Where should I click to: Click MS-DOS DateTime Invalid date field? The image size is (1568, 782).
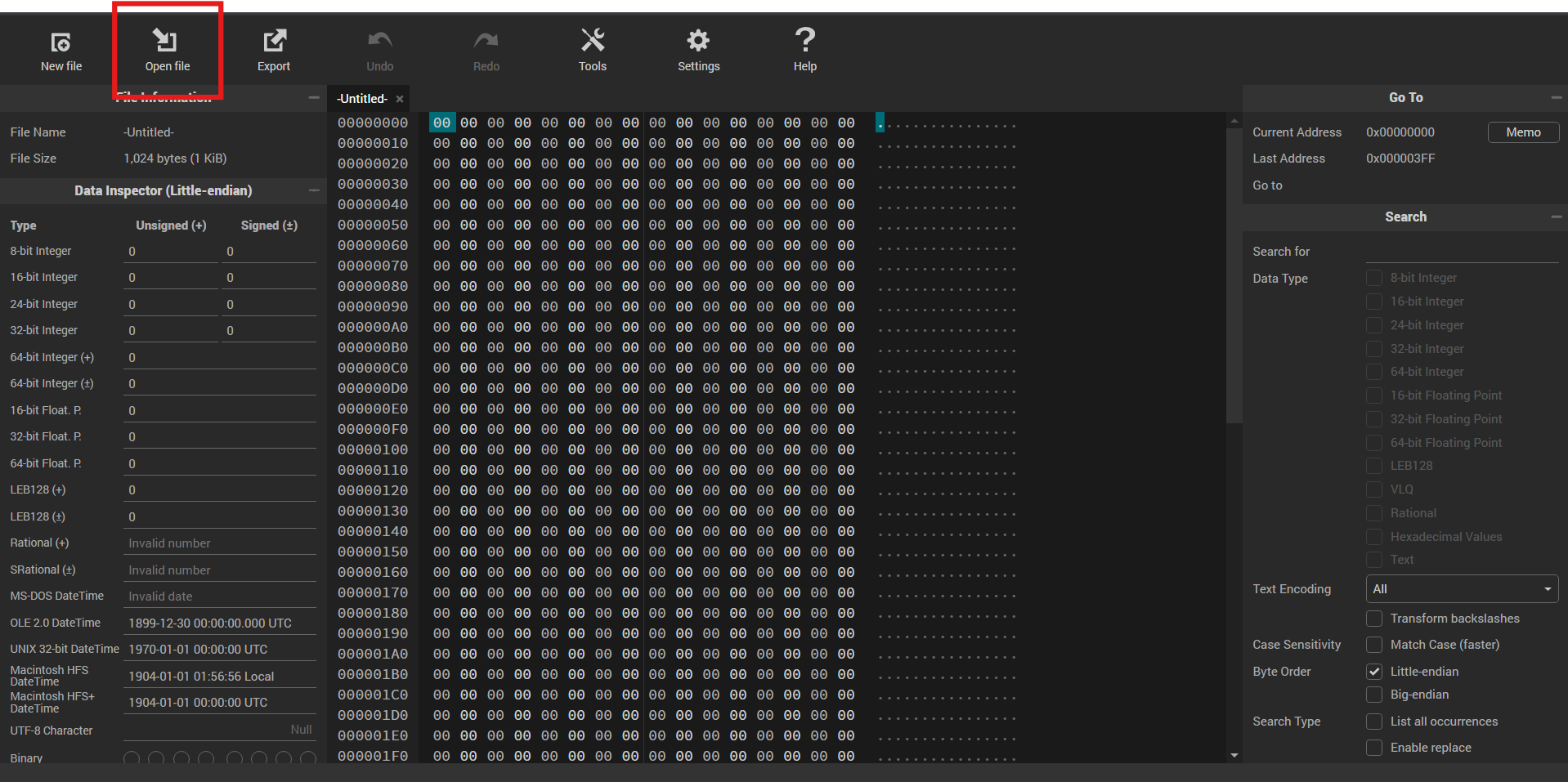click(219, 597)
